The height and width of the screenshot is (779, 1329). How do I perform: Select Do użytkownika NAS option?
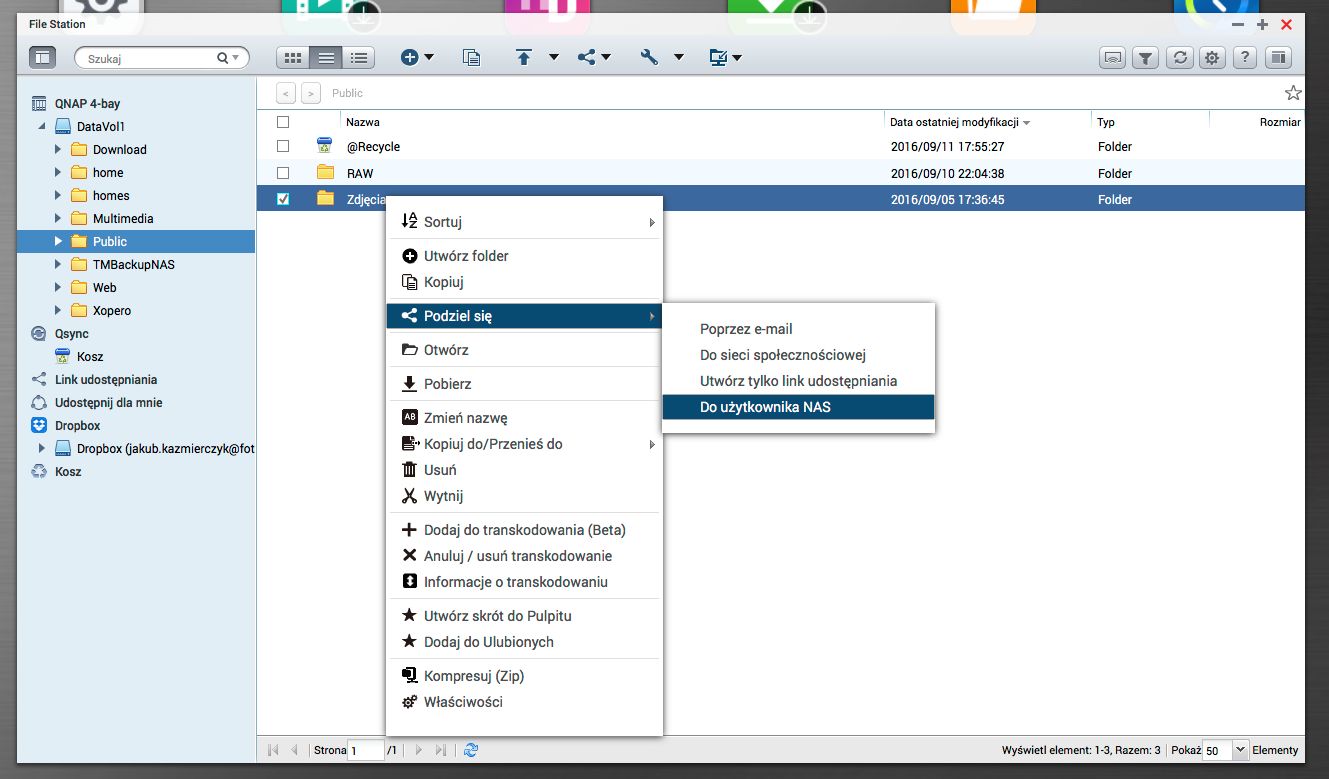click(x=798, y=407)
